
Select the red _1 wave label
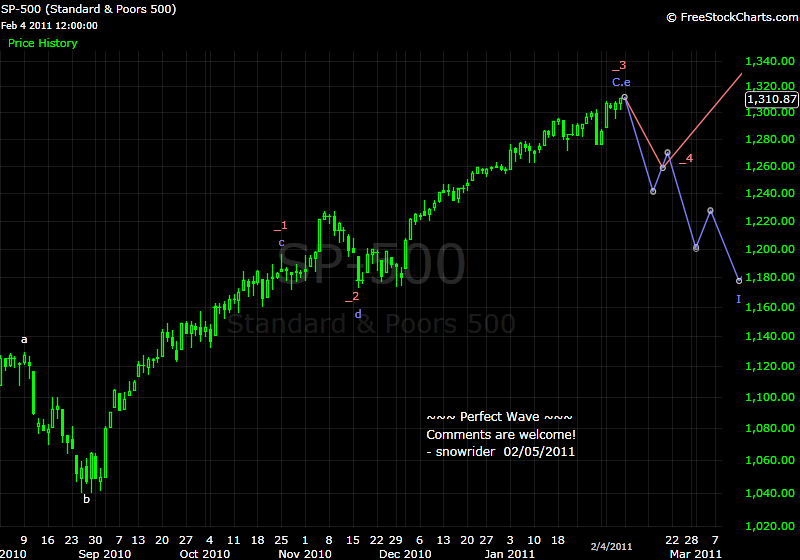tap(281, 226)
